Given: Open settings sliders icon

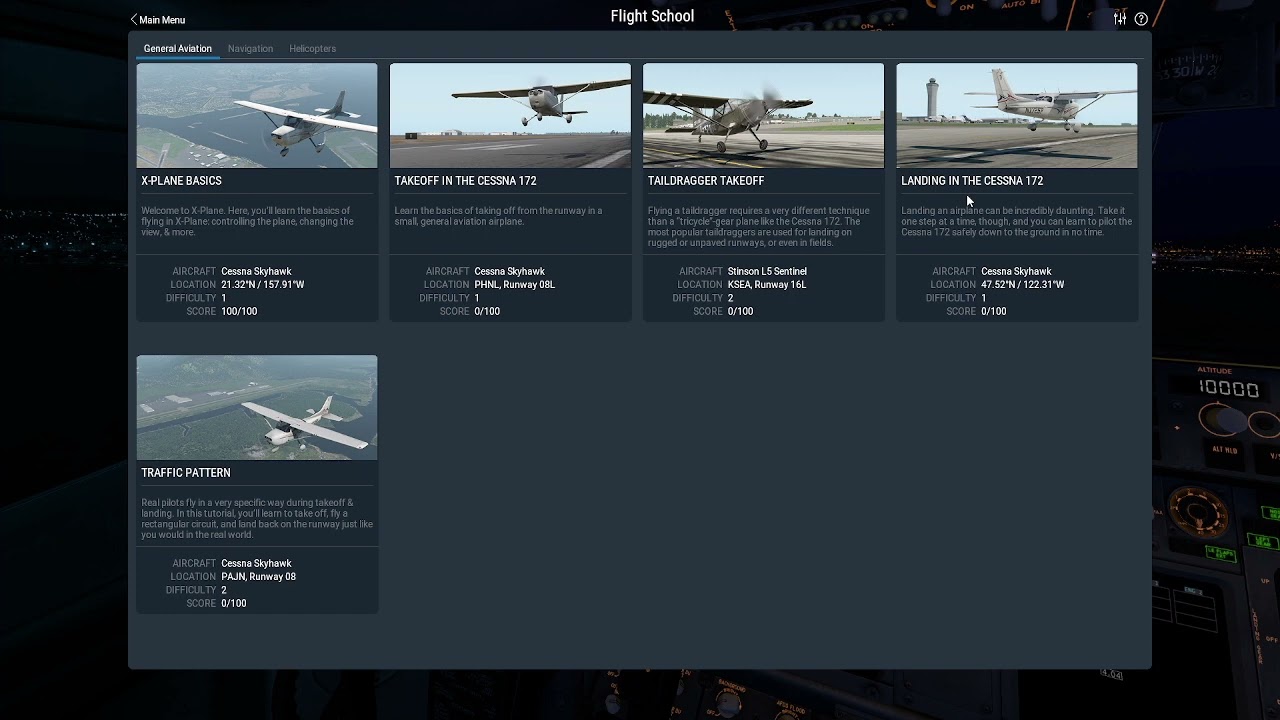Looking at the screenshot, I should coord(1120,19).
